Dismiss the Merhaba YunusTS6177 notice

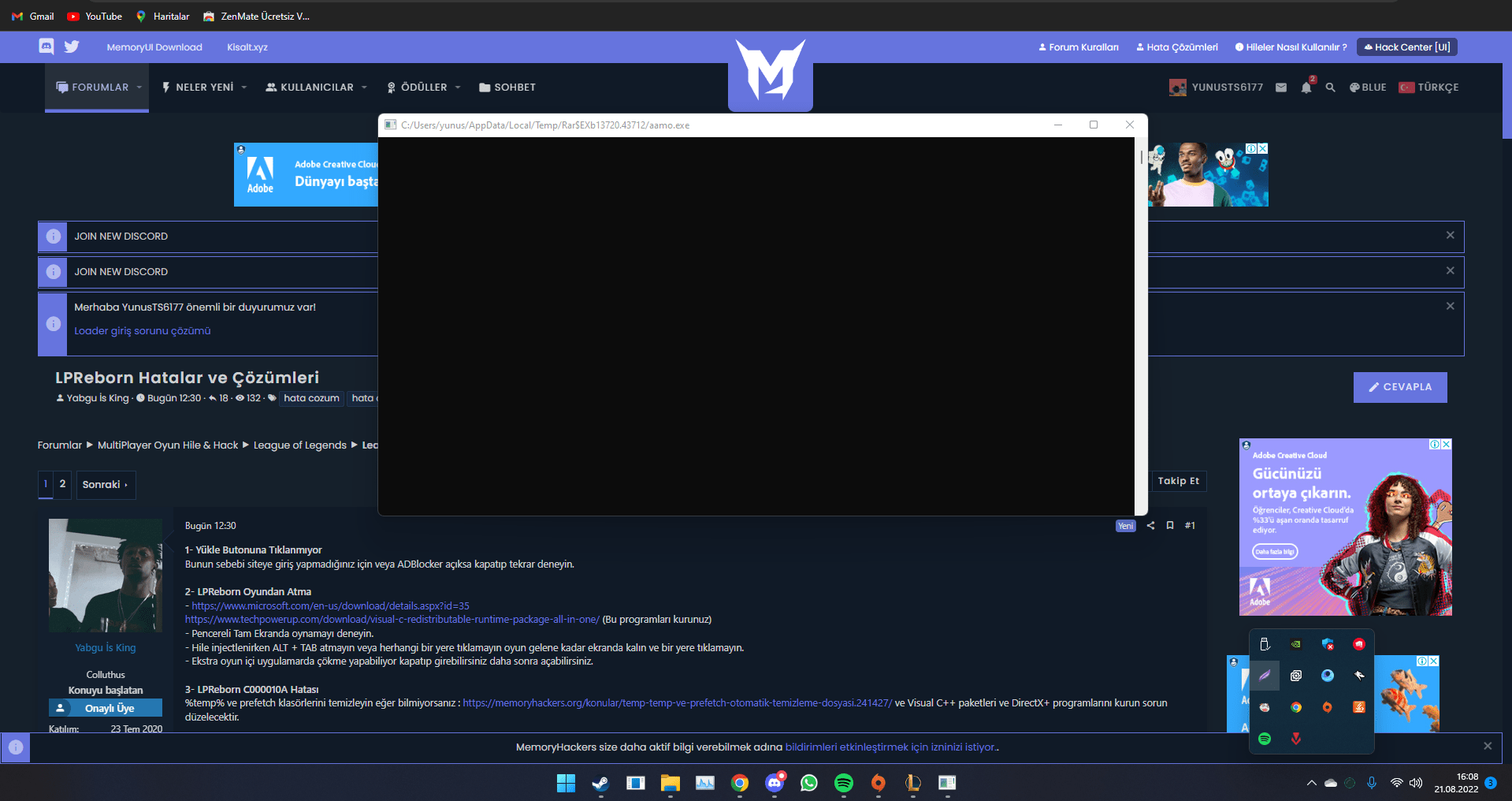coord(1450,306)
